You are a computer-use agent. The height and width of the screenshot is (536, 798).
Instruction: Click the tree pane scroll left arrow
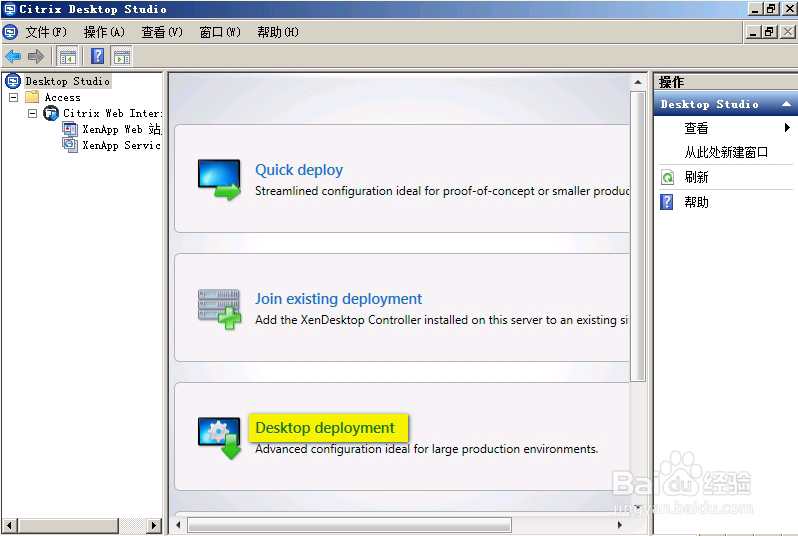point(10,525)
